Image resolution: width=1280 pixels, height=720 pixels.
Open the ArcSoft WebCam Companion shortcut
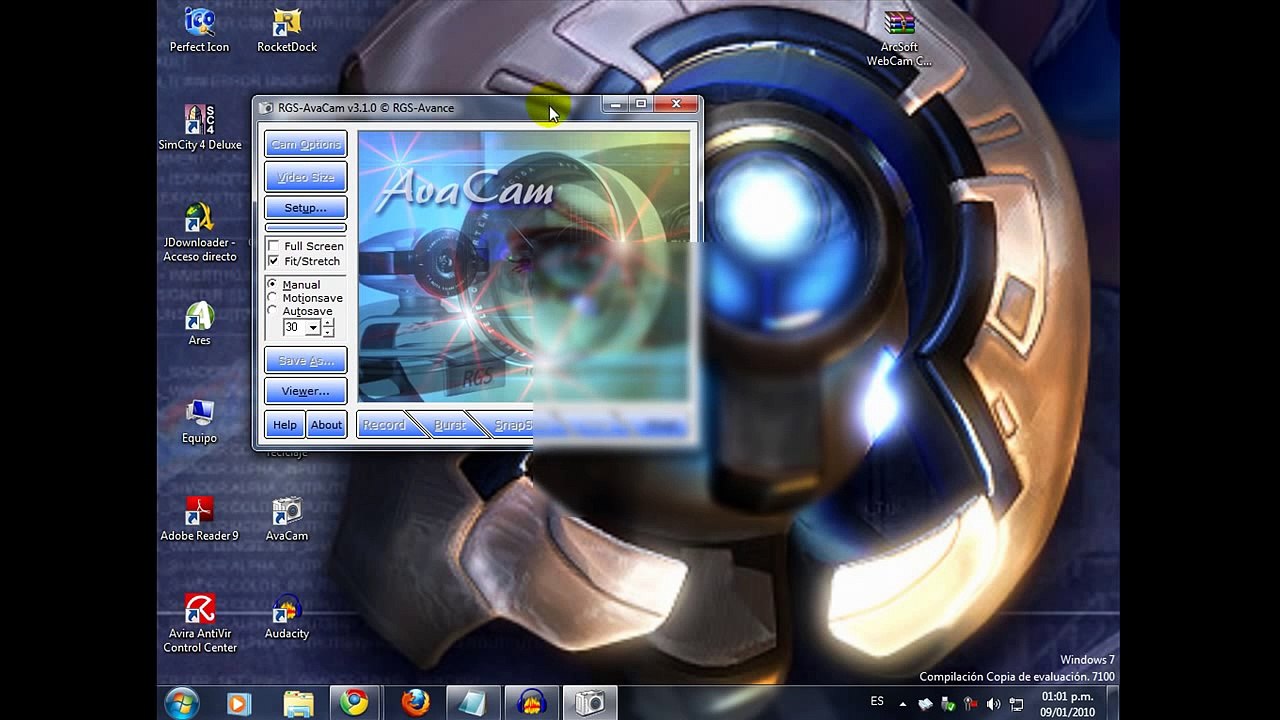point(899,38)
